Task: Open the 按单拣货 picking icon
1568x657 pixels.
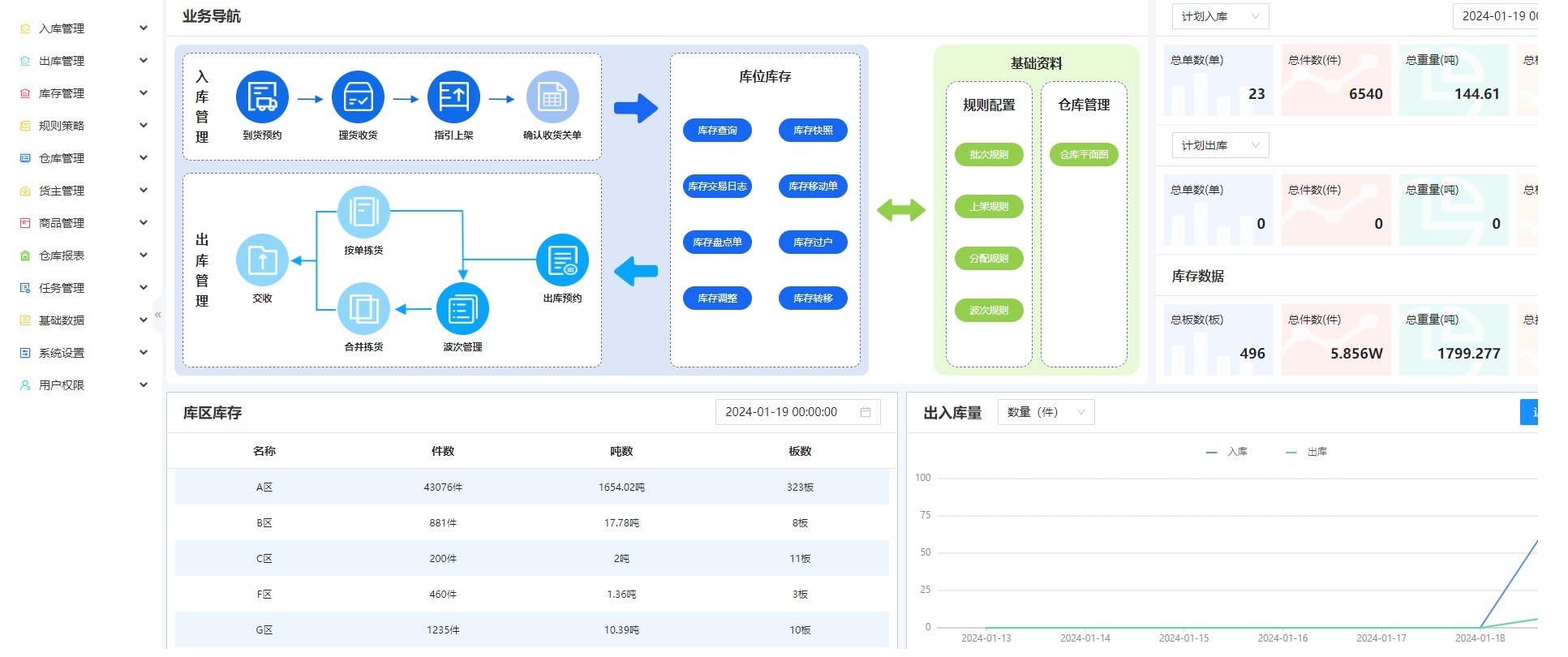Action: point(363,213)
